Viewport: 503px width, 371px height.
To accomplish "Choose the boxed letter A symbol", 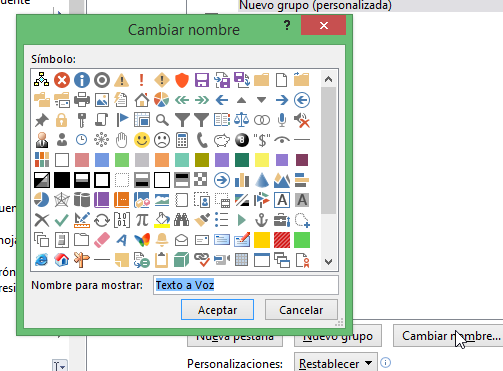I will (282, 200).
